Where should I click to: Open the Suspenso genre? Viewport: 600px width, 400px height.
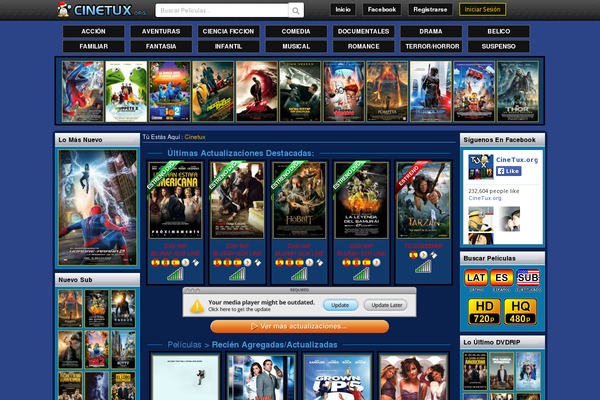tap(499, 46)
